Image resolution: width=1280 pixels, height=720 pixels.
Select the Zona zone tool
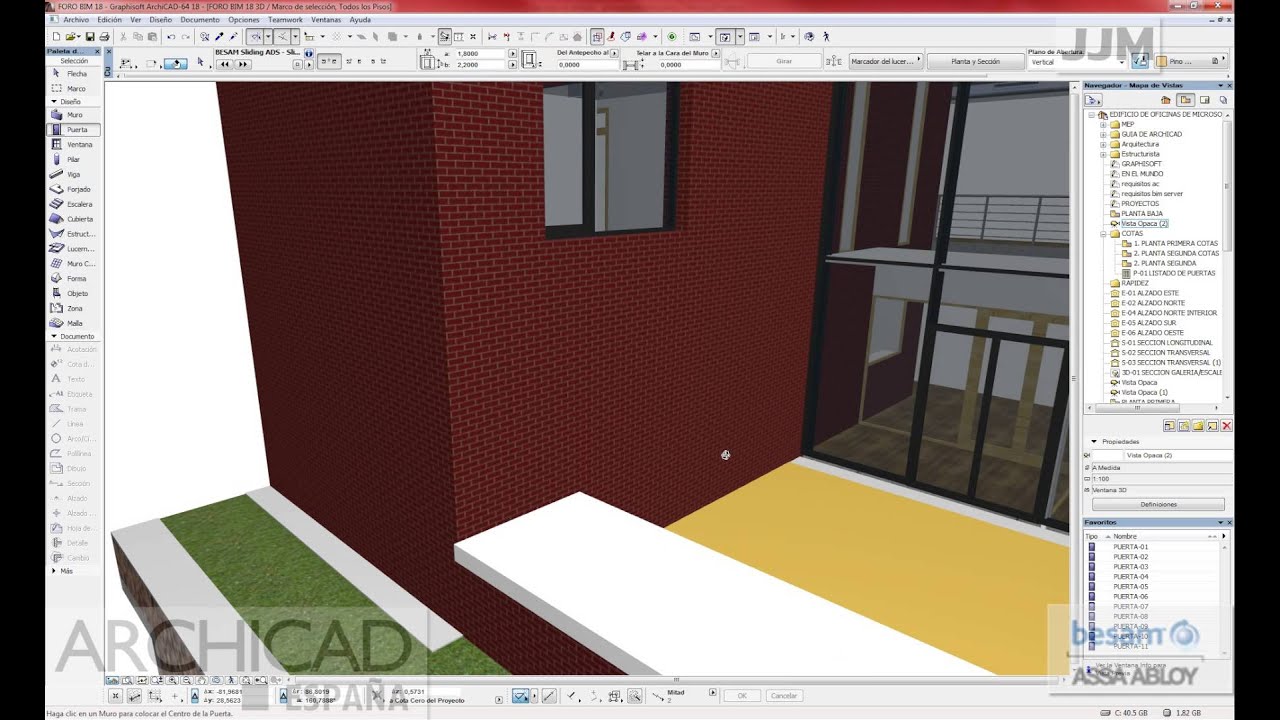(74, 309)
